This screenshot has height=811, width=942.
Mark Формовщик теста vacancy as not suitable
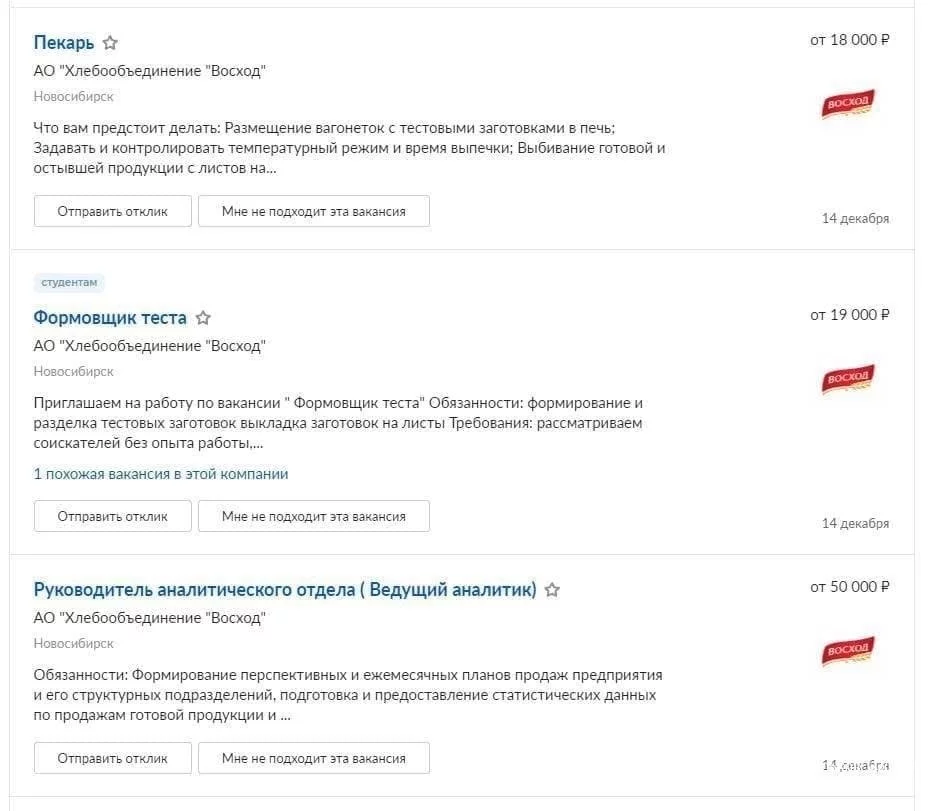pos(314,516)
